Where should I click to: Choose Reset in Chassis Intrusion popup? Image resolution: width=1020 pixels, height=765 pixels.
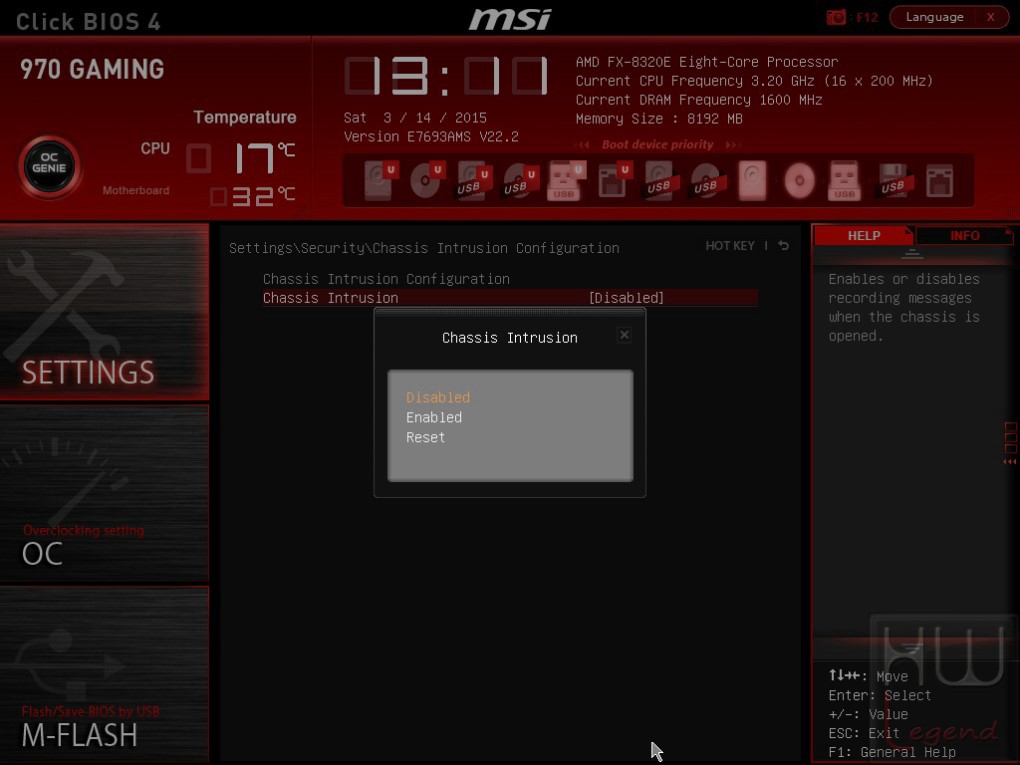(x=425, y=438)
